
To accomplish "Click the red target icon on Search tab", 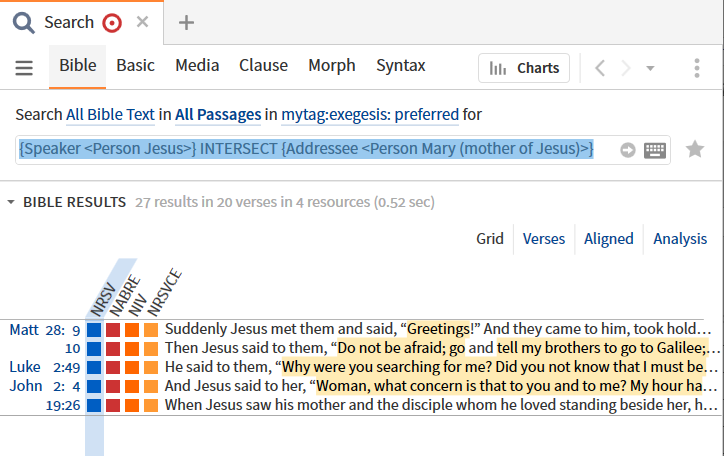I will (x=112, y=23).
